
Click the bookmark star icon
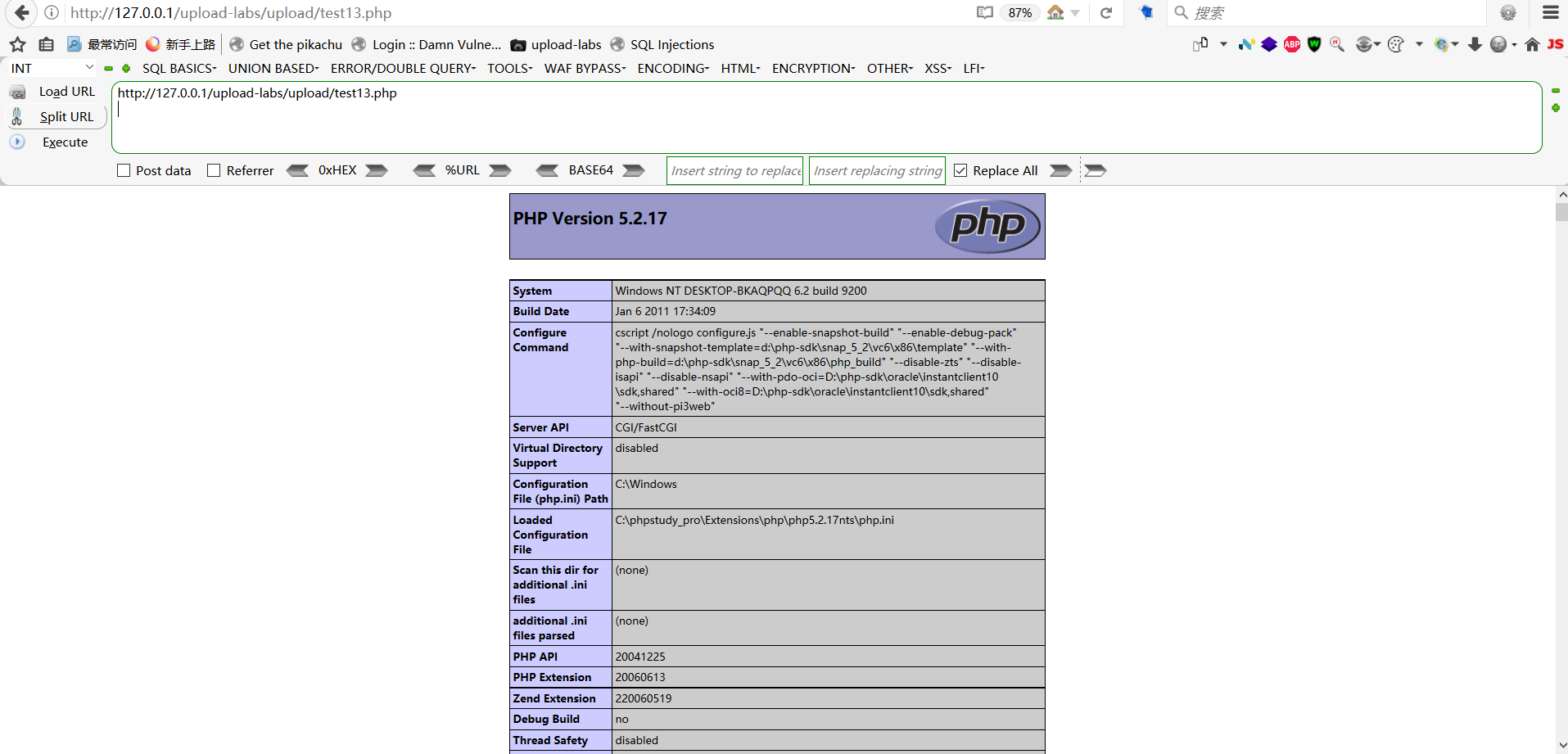[x=18, y=44]
